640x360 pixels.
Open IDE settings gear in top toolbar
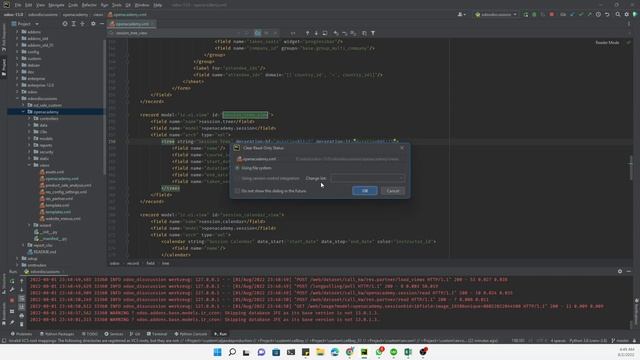(x=627, y=14)
